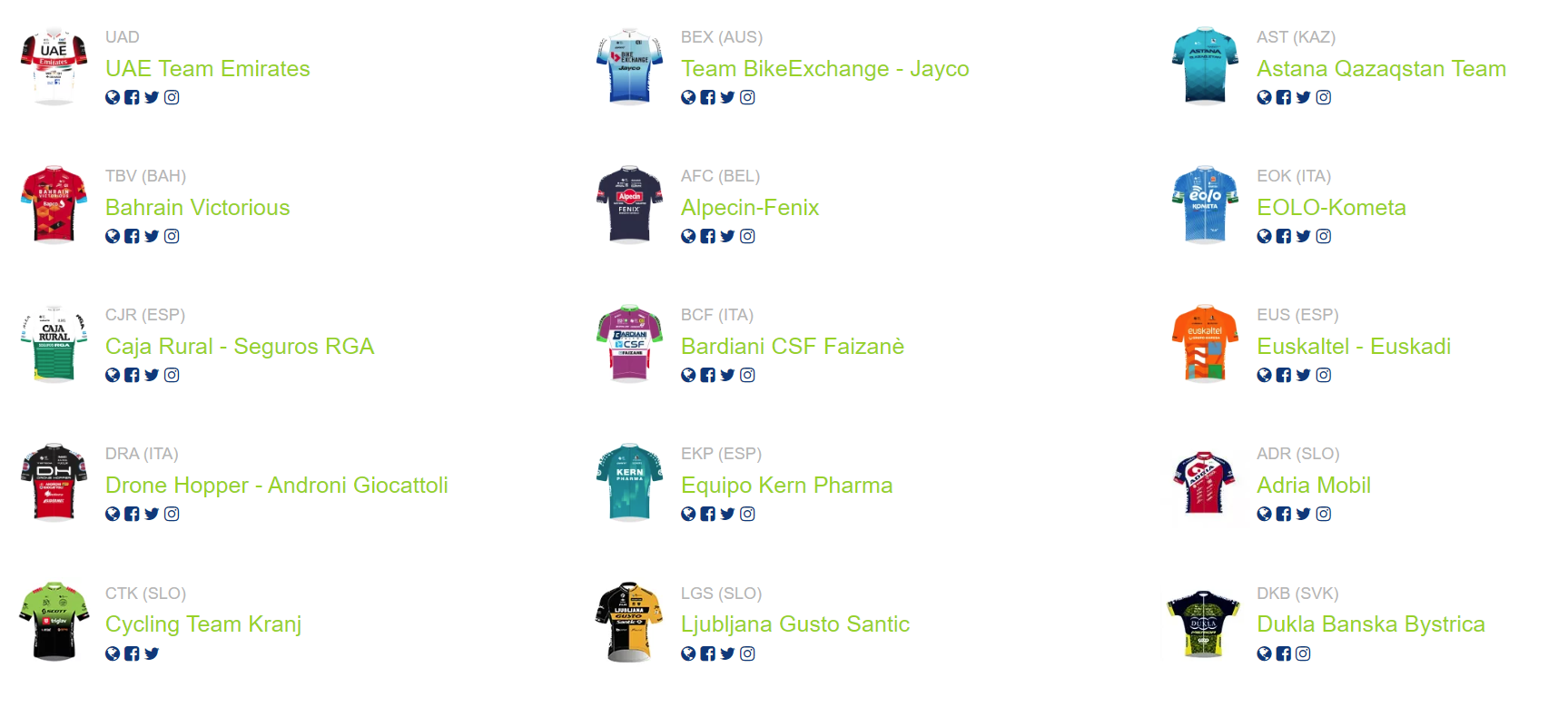The image size is (1568, 707).
Task: Open the Equipo Kern Pharma link
Action: (x=787, y=486)
